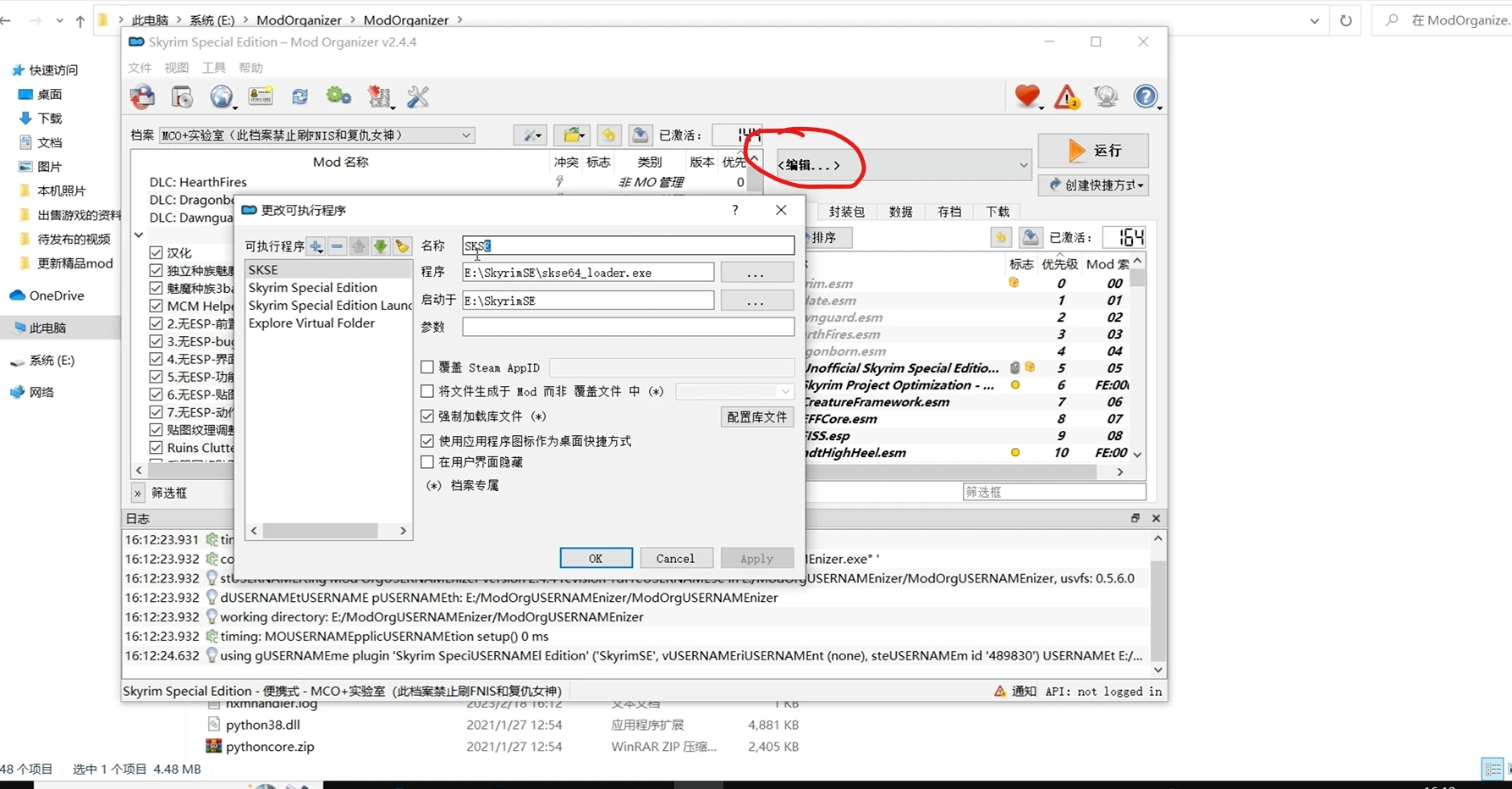Open the recent locations dropdown in Explorer
The image size is (1512, 789).
(59, 20)
